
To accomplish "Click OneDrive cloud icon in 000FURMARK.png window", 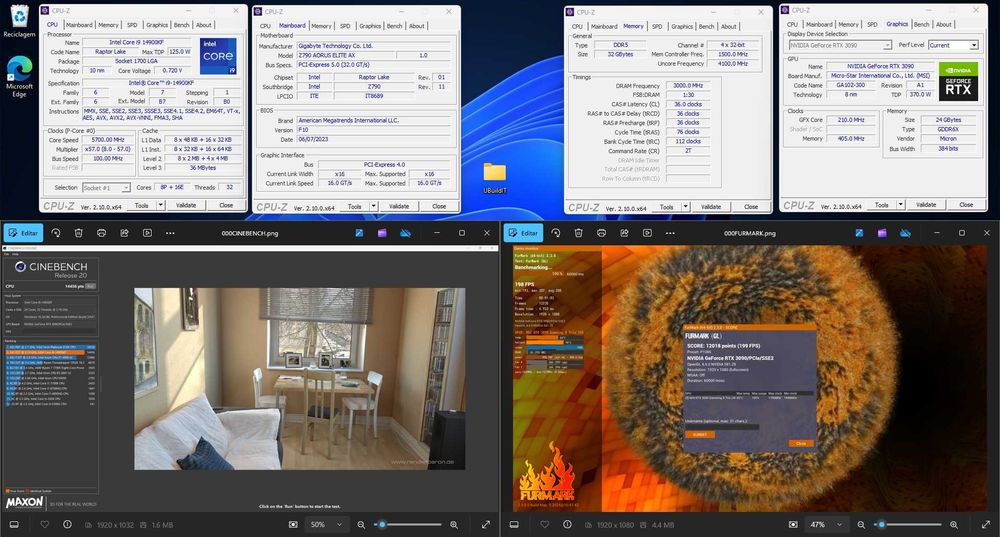I will tap(905, 233).
